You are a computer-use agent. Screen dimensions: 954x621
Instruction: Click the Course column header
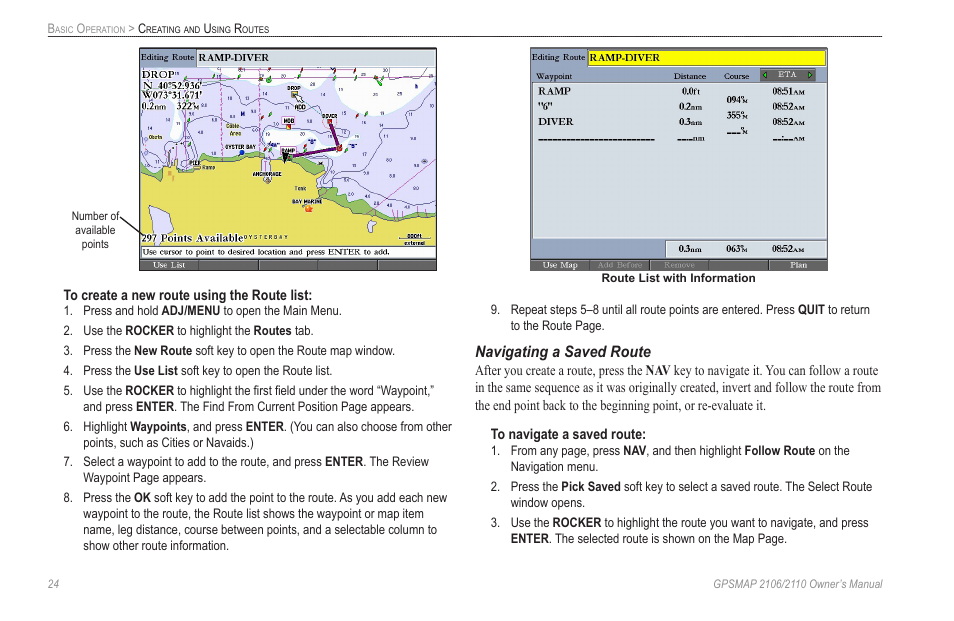click(x=736, y=77)
